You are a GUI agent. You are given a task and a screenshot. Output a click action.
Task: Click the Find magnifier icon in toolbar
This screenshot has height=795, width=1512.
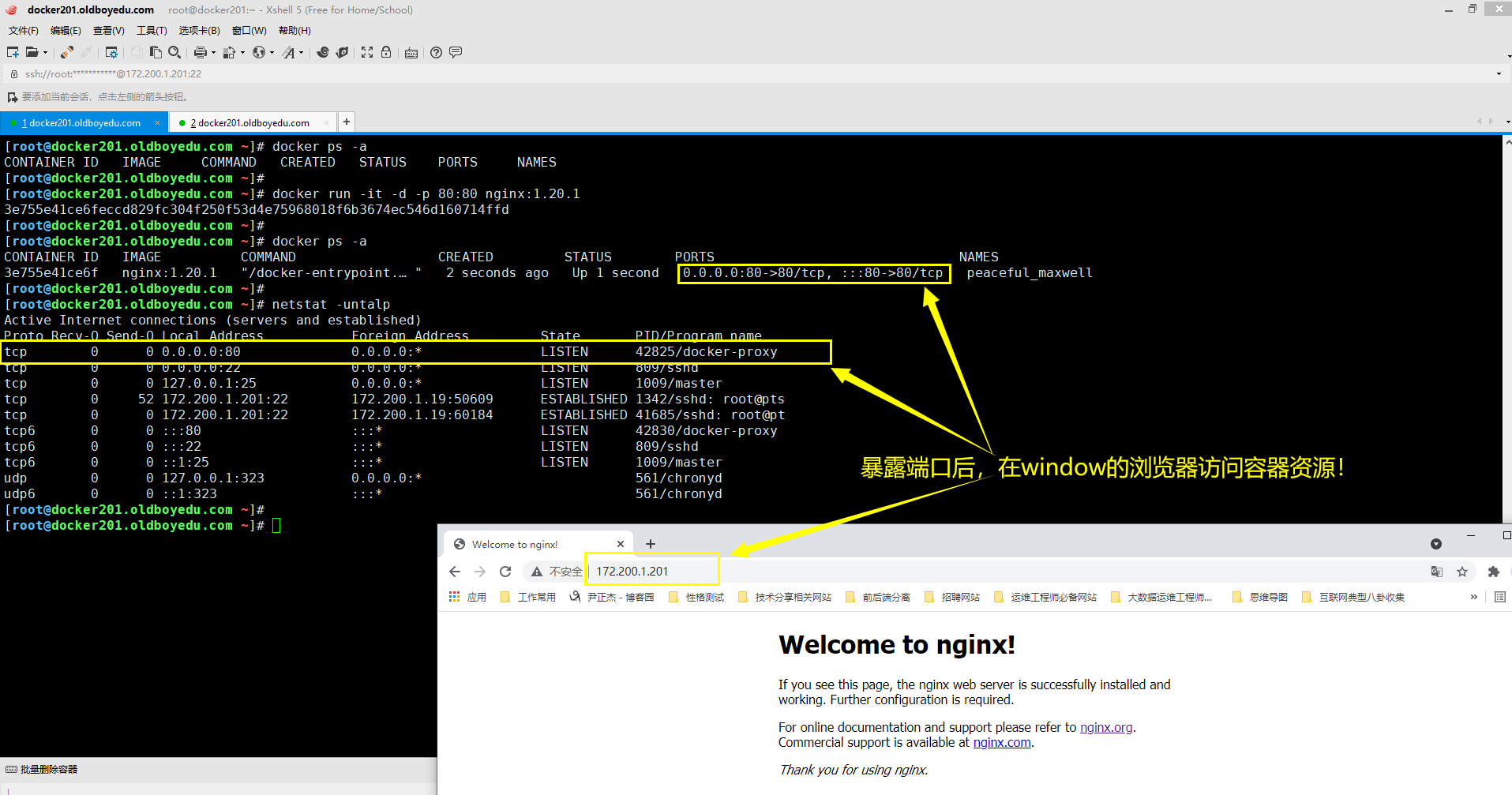pos(174,52)
